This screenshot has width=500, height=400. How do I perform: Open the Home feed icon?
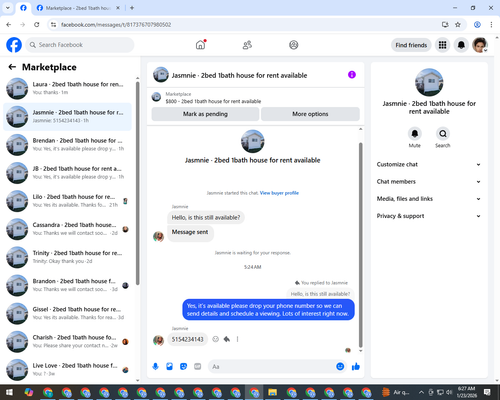click(201, 45)
